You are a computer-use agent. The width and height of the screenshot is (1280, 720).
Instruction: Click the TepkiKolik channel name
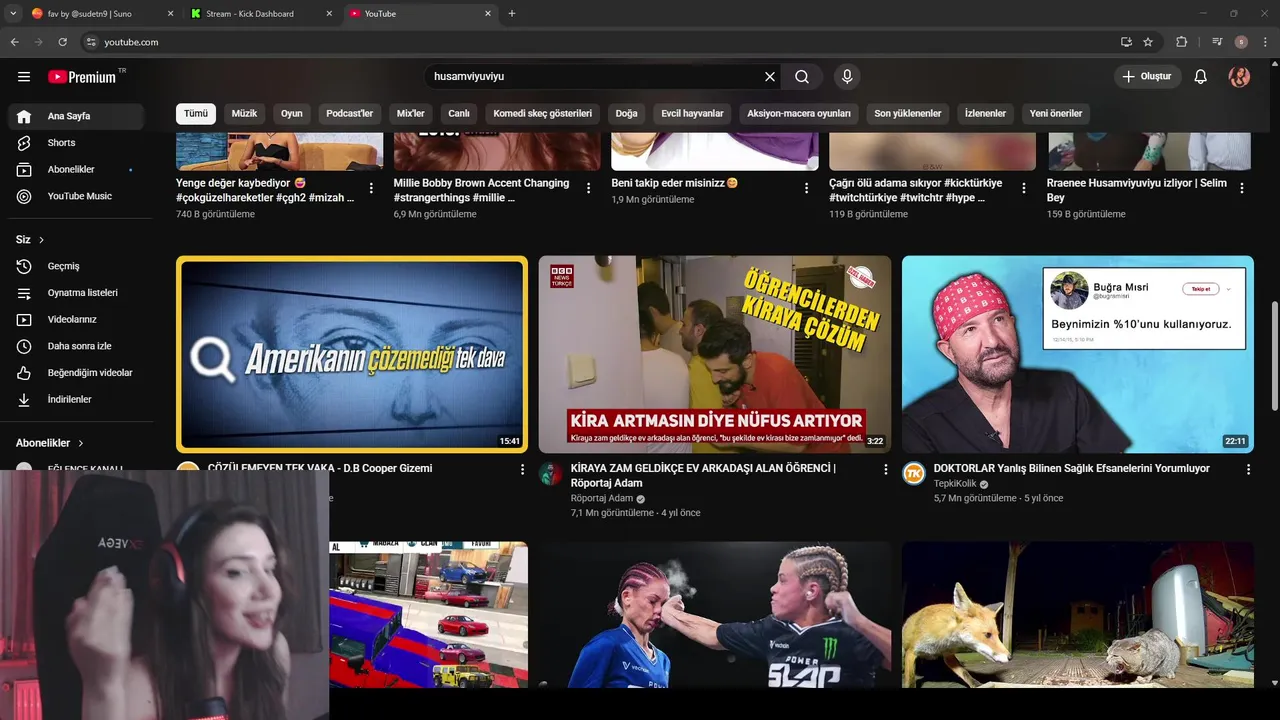coord(955,484)
